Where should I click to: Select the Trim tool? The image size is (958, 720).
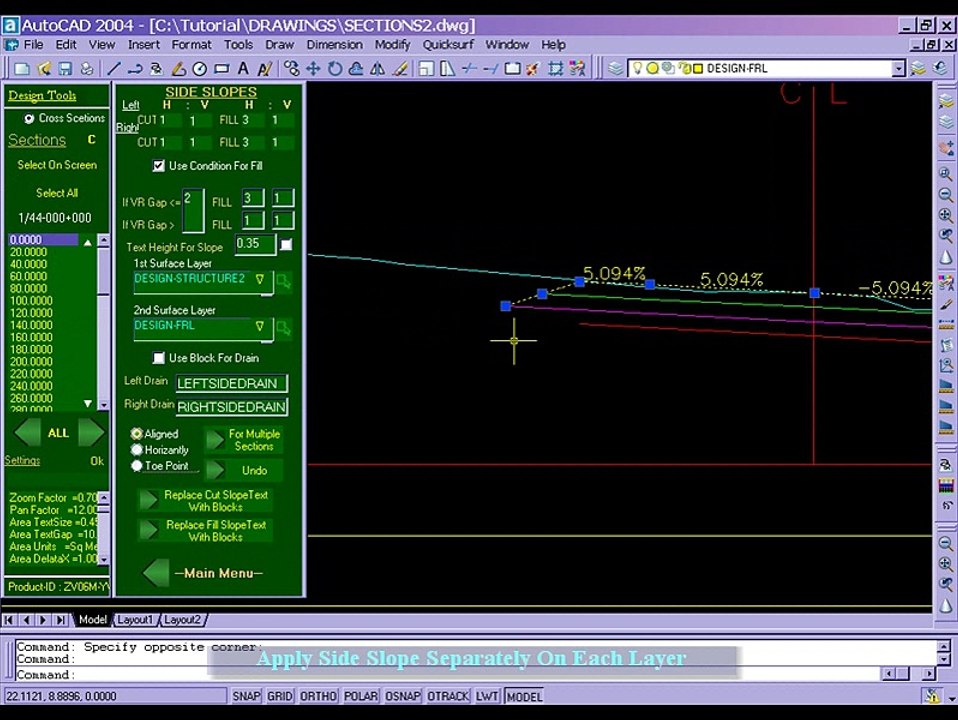(469, 68)
